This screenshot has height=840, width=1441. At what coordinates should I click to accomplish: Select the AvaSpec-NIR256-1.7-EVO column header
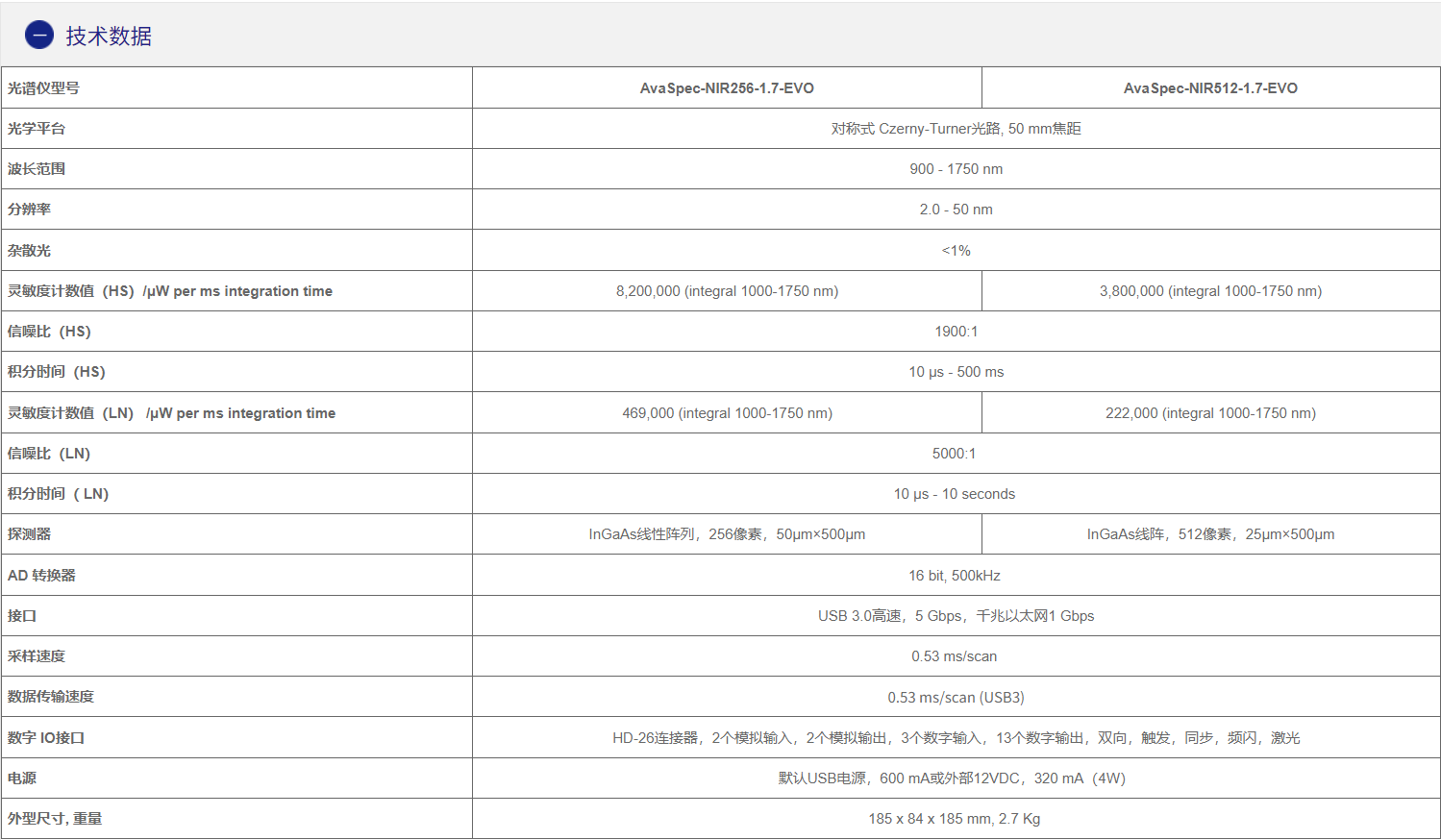(x=727, y=88)
